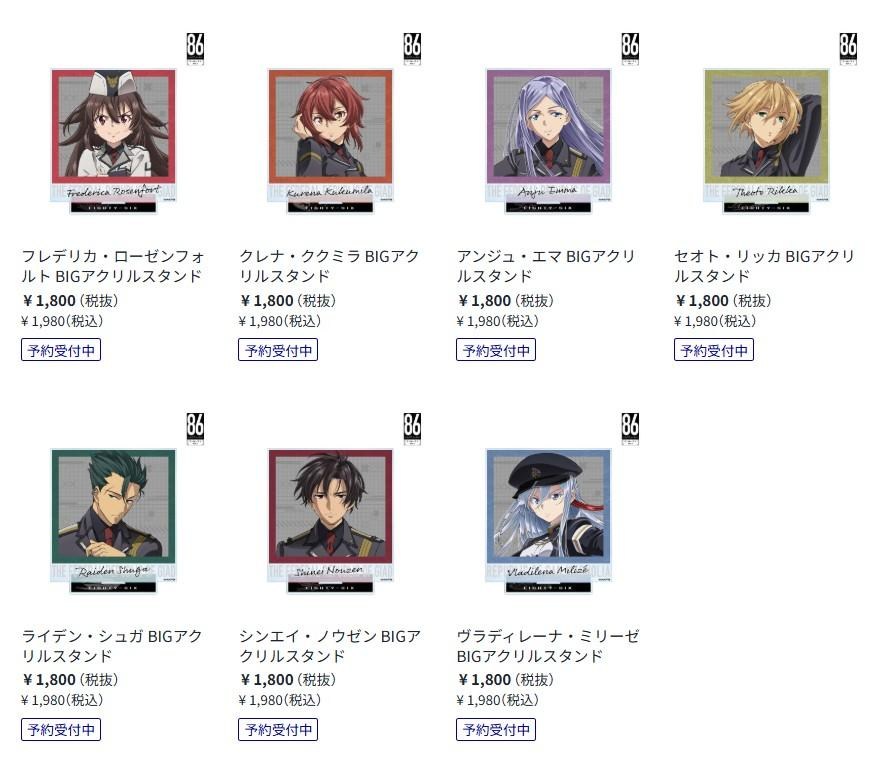Click アンジュ・エマ BIGアクリルスタンド title
The height and width of the screenshot is (778, 883).
tap(546, 266)
